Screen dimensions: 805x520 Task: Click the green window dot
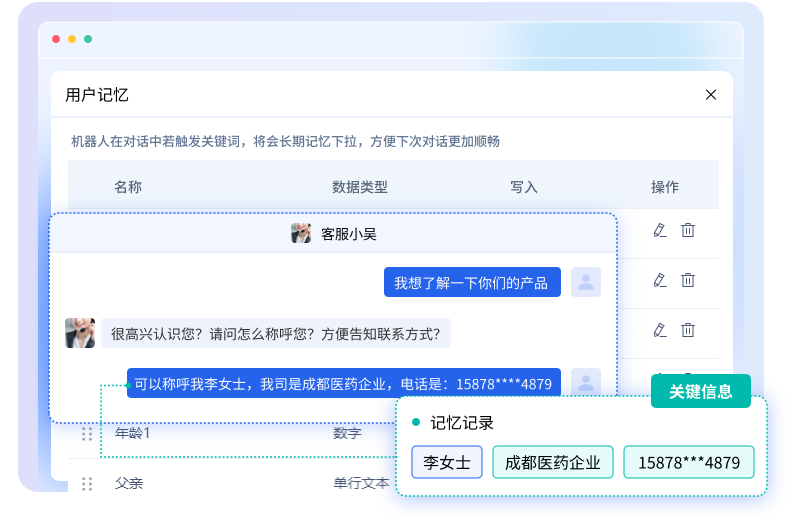coord(88,39)
